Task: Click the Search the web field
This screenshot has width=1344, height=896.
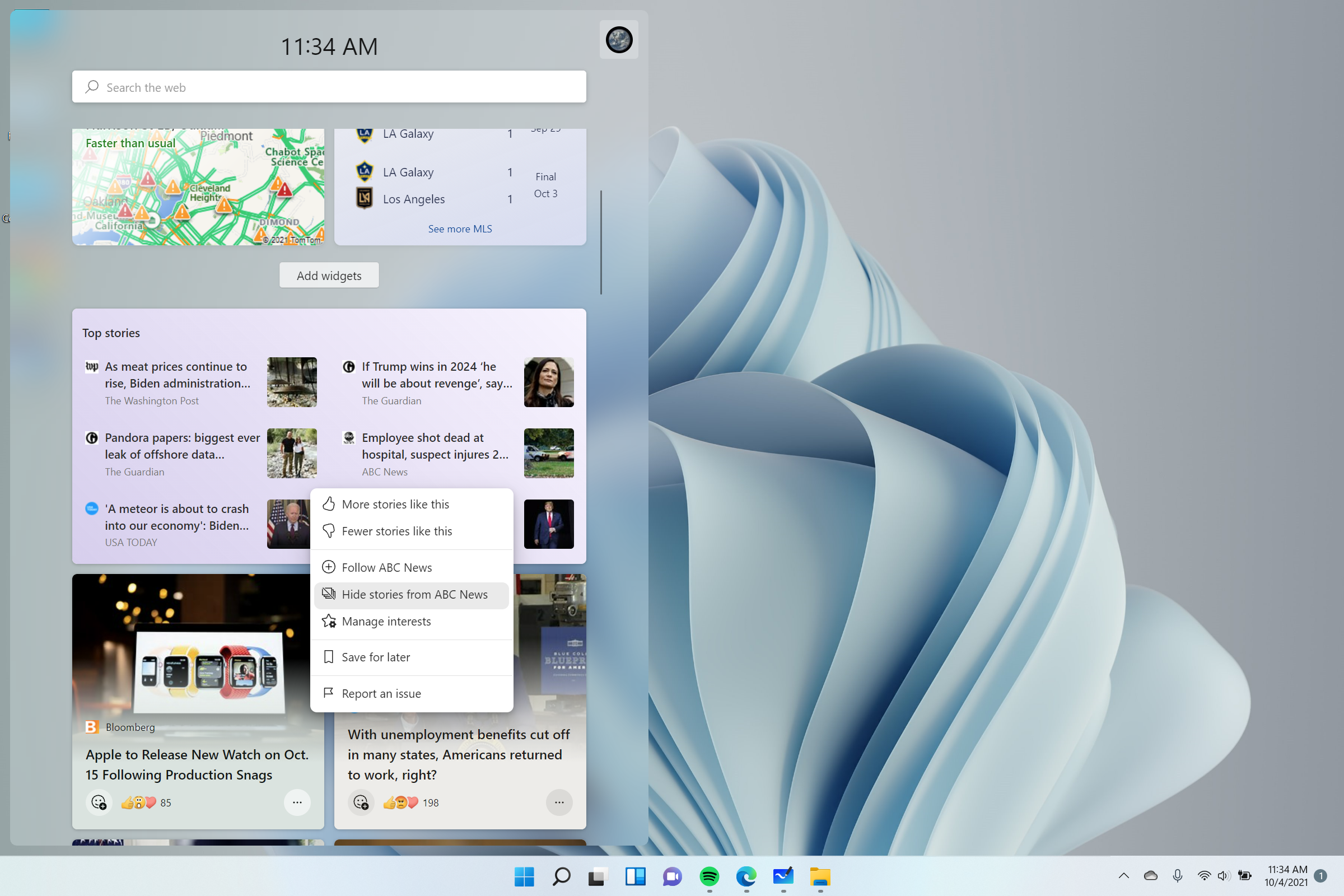Action: click(x=329, y=87)
